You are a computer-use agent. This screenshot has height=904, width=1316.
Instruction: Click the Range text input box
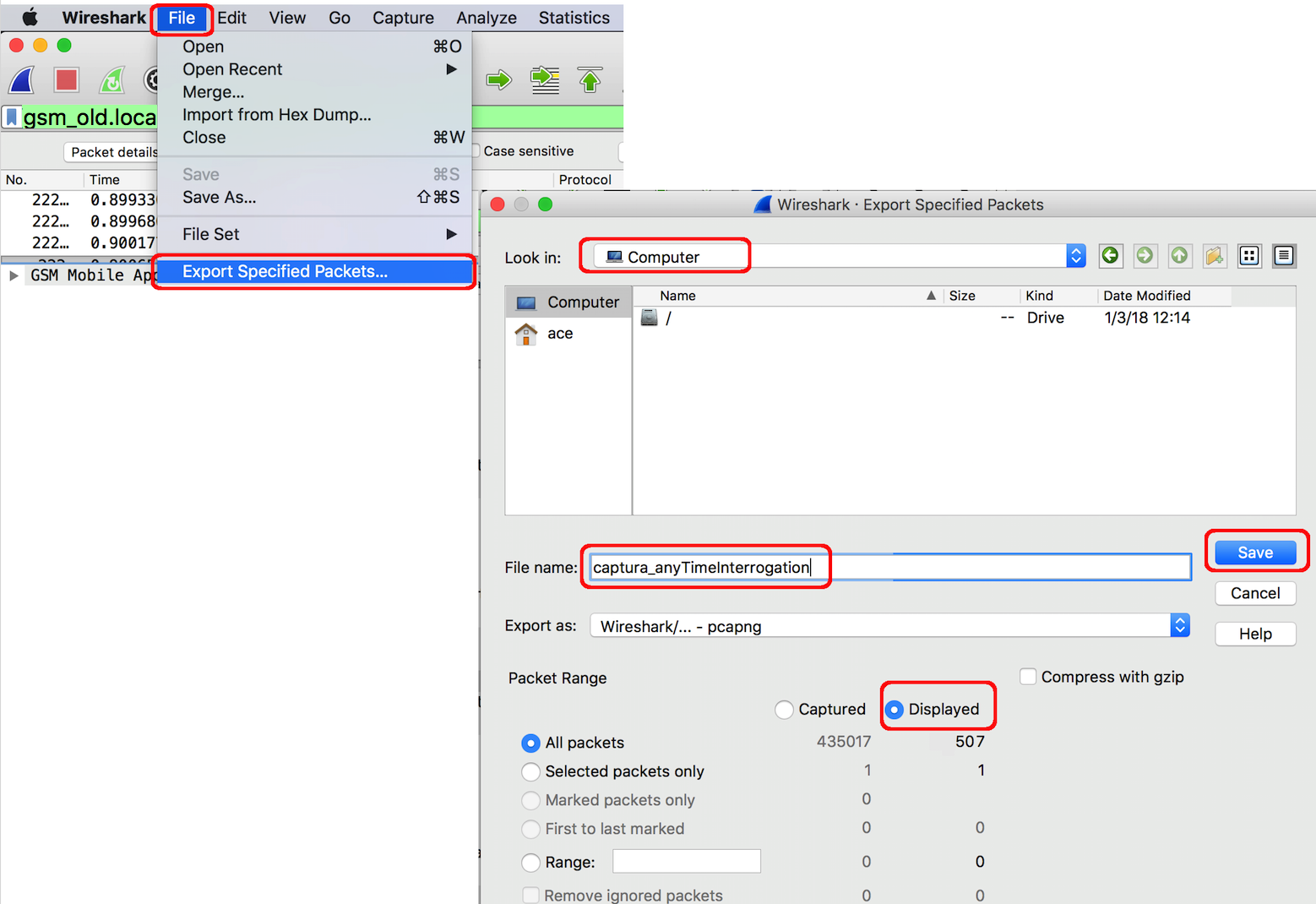(x=687, y=862)
